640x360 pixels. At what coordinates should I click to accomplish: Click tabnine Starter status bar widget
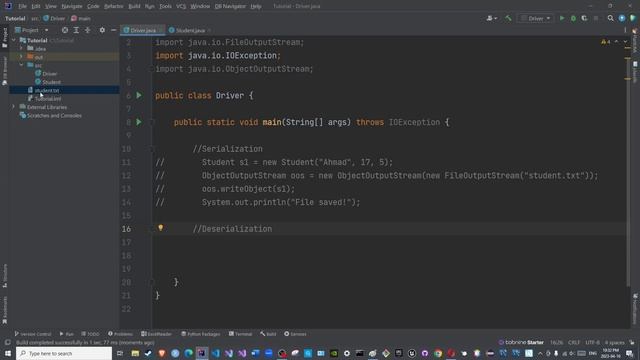click(521, 342)
